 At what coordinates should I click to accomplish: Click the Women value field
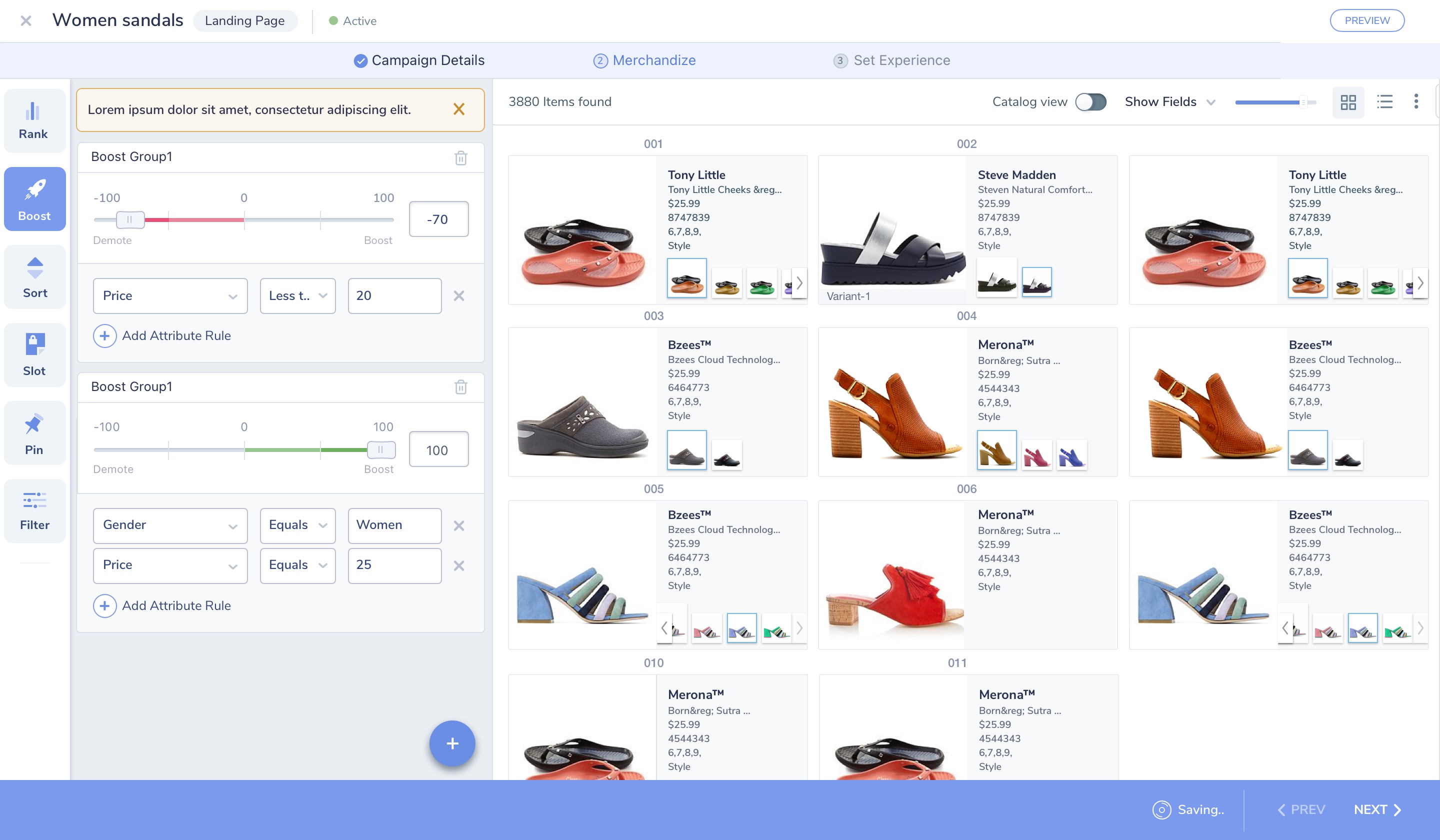(x=395, y=525)
